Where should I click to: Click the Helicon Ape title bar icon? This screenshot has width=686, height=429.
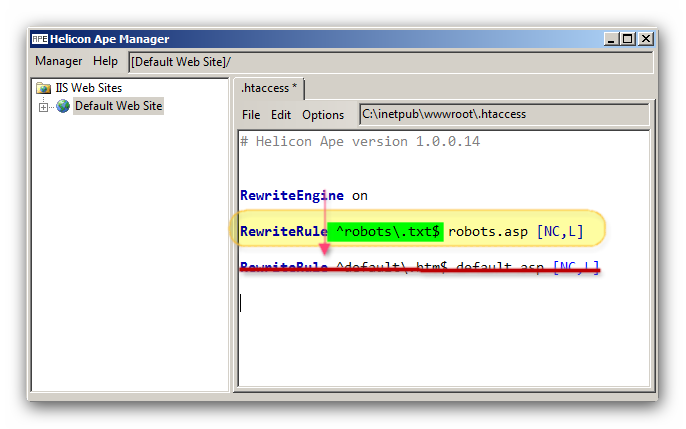pyautogui.click(x=39, y=39)
